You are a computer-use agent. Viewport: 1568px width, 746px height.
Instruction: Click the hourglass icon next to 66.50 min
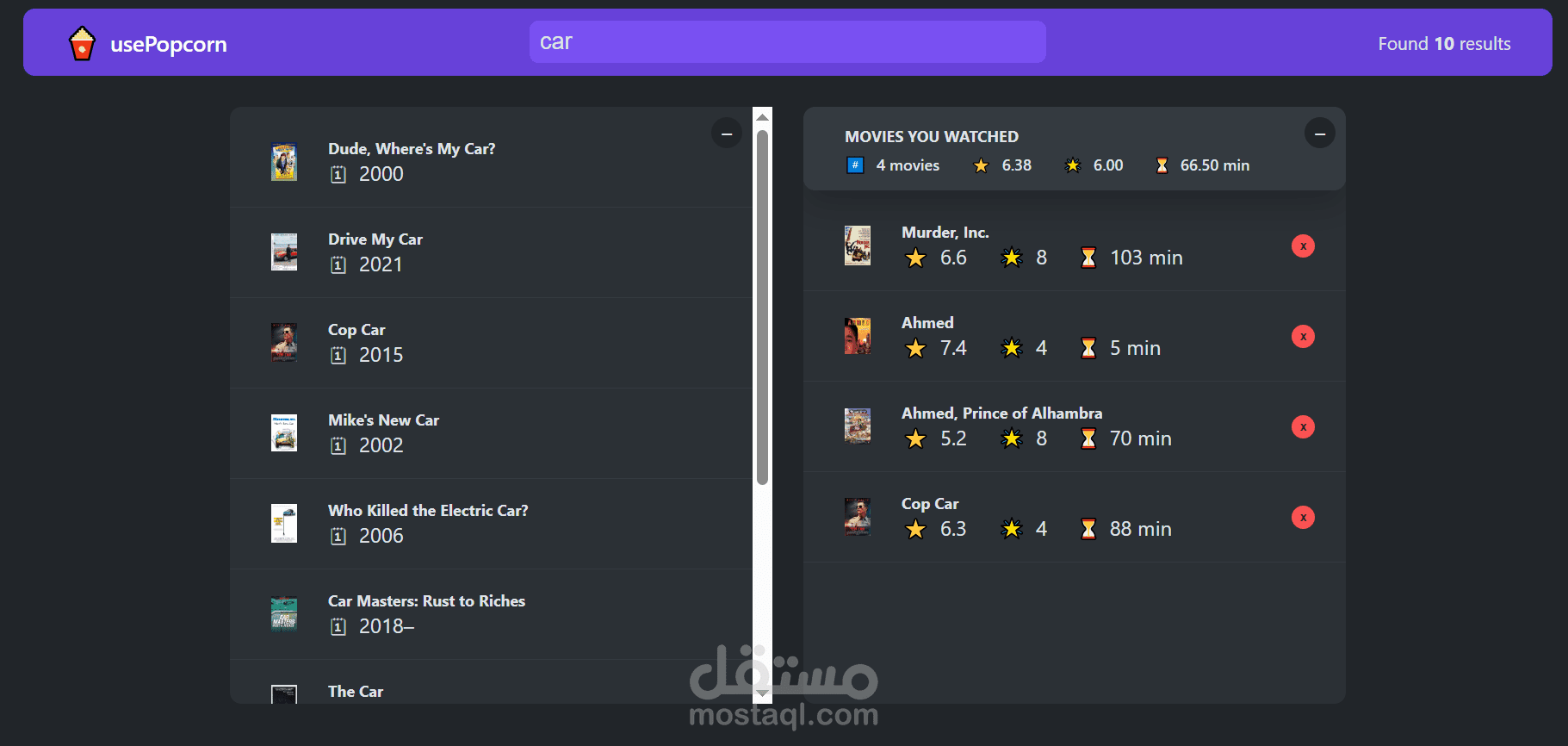(x=1162, y=165)
